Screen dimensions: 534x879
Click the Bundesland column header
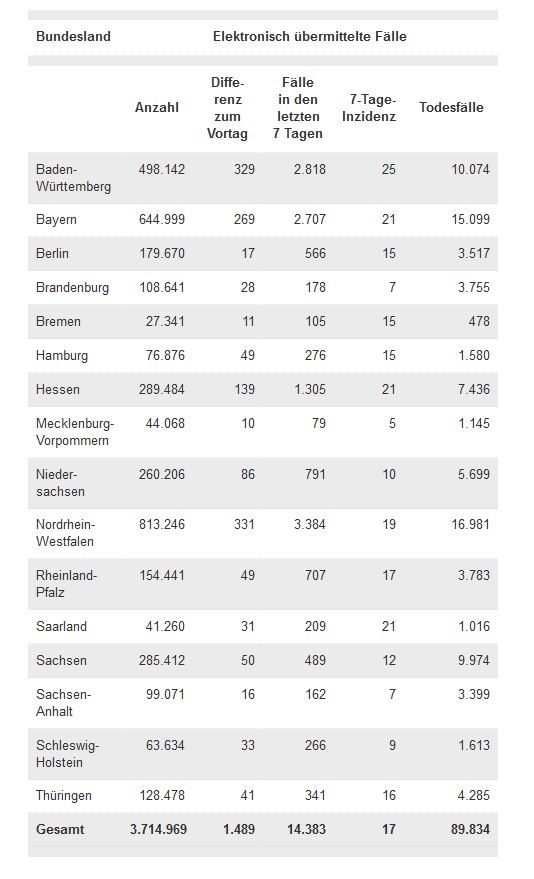(73, 36)
